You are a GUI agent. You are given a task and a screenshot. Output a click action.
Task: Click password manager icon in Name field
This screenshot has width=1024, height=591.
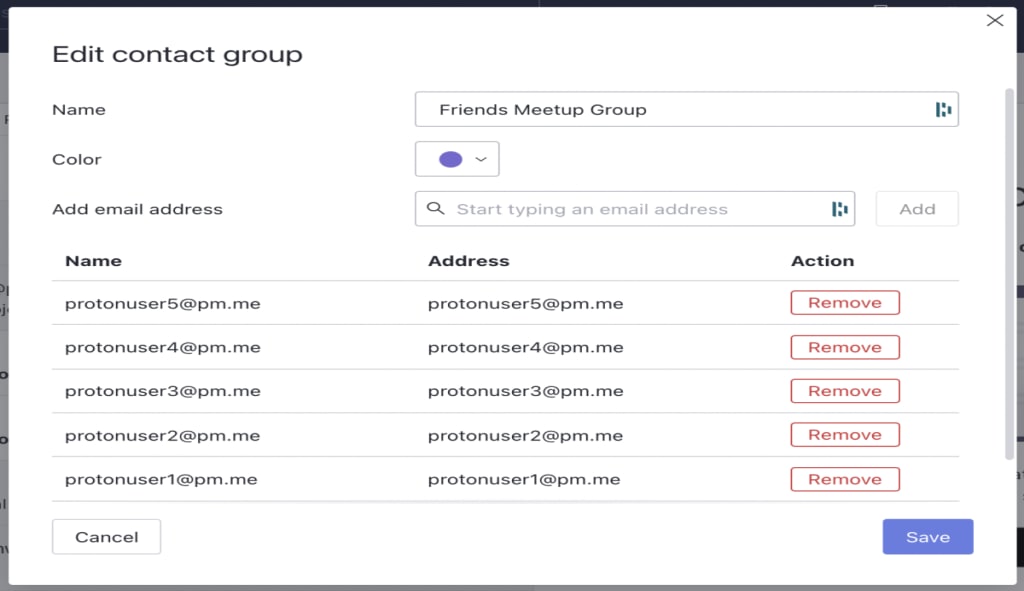943,110
